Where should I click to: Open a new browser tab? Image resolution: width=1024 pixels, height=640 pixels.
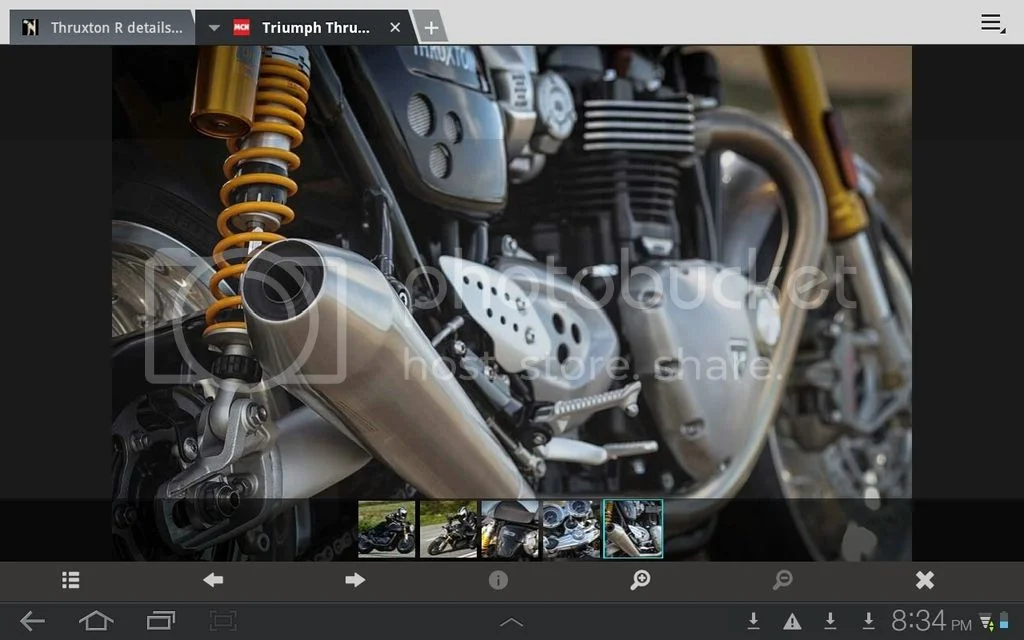click(x=430, y=27)
